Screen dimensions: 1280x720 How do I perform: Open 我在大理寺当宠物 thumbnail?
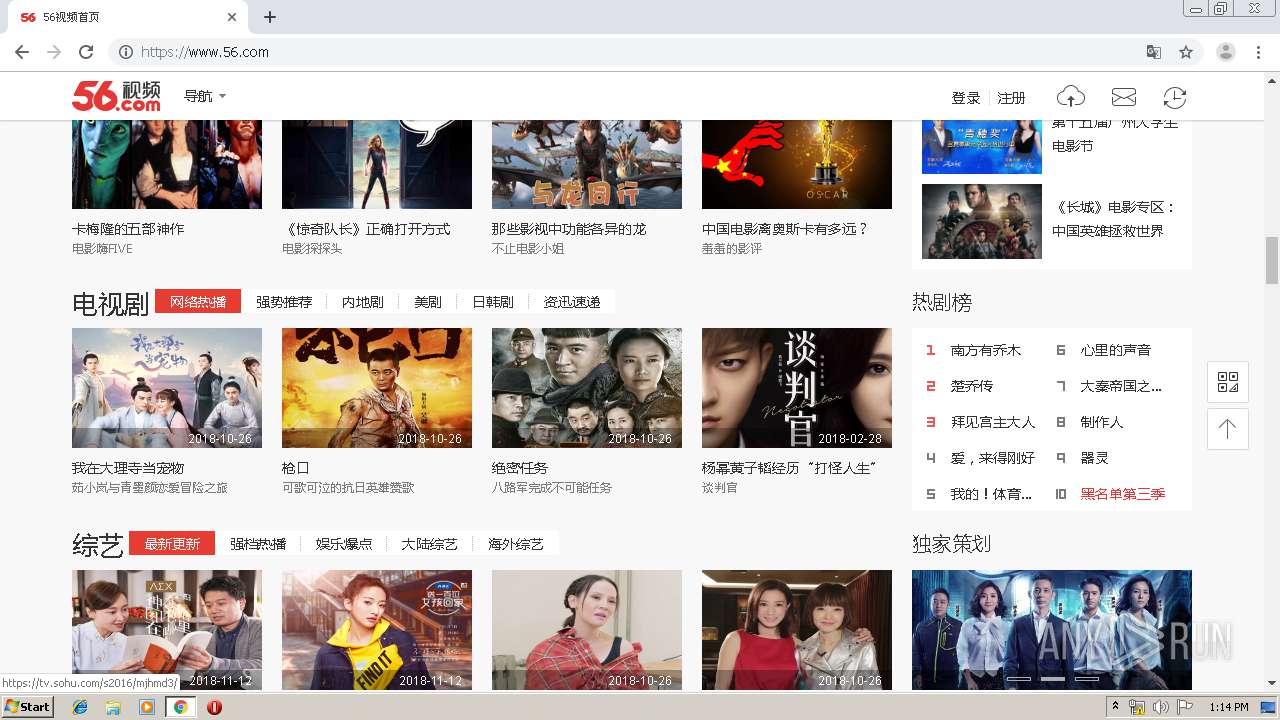(167, 388)
